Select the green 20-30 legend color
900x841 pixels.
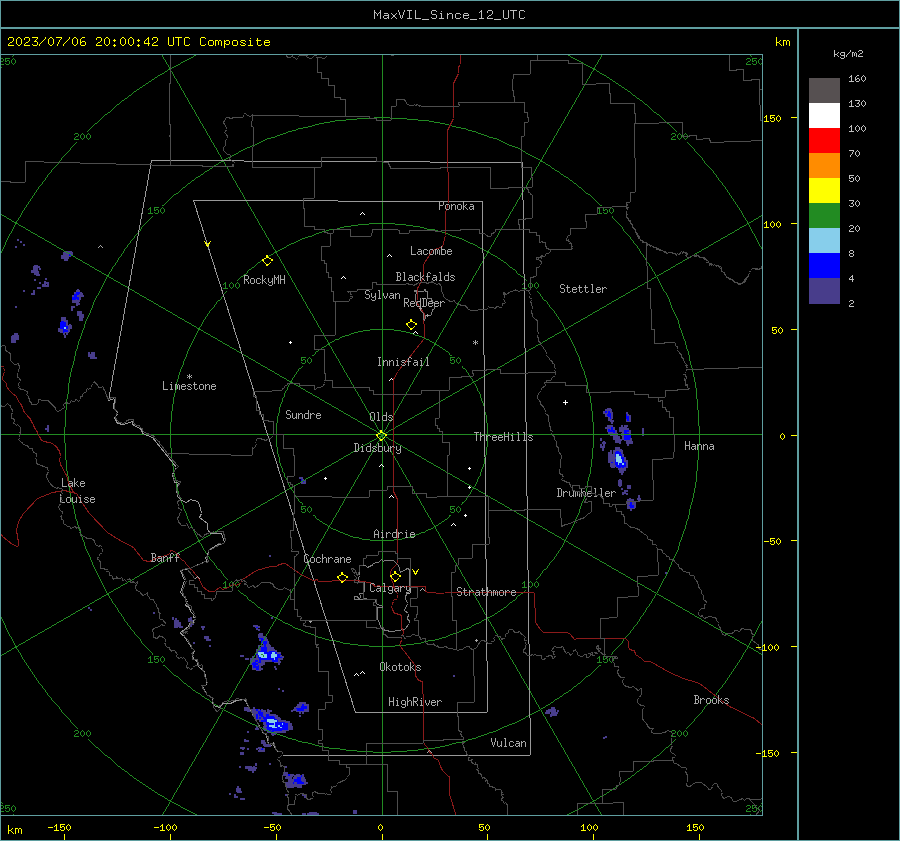pos(824,216)
